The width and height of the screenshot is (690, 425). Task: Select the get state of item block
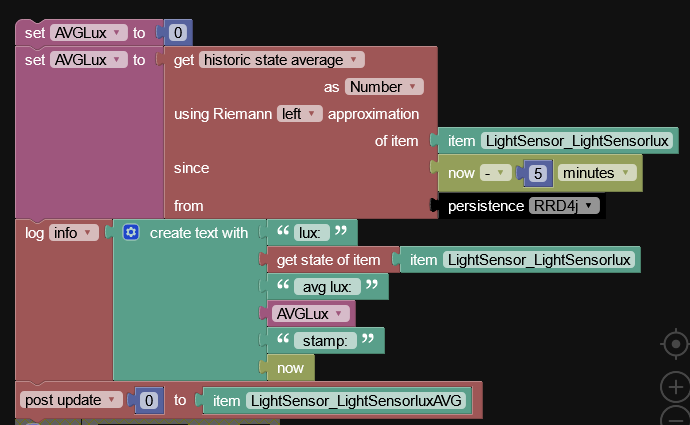point(330,260)
